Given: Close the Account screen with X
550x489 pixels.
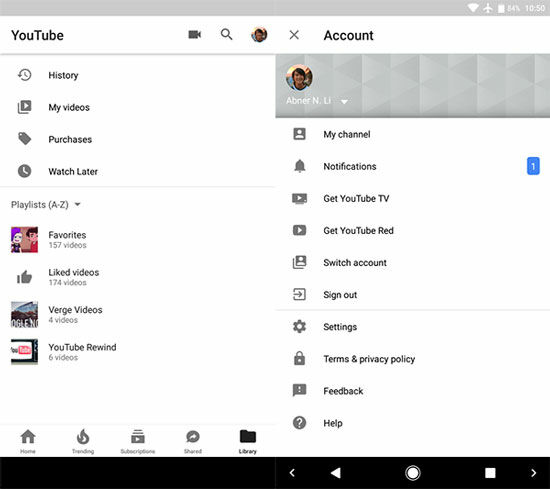Looking at the screenshot, I should pos(294,35).
